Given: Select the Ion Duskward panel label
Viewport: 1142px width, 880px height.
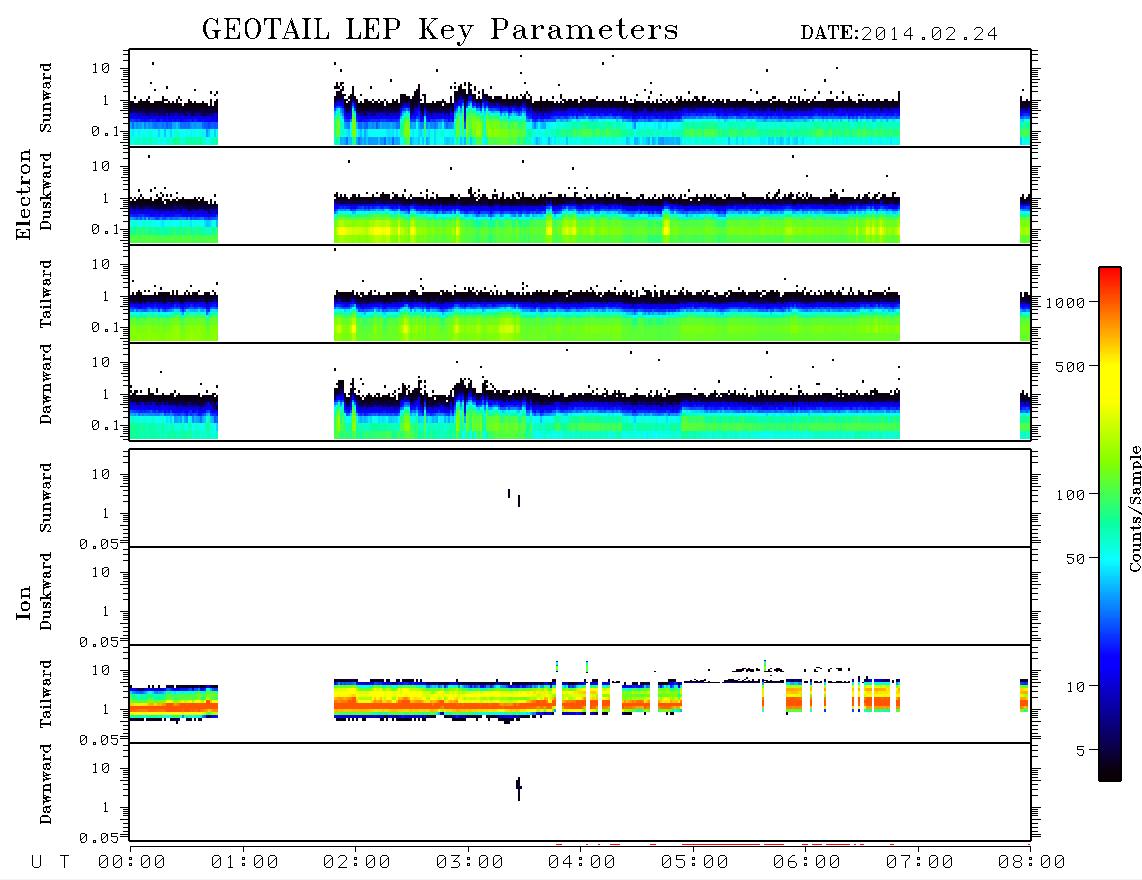Looking at the screenshot, I should tap(45, 591).
